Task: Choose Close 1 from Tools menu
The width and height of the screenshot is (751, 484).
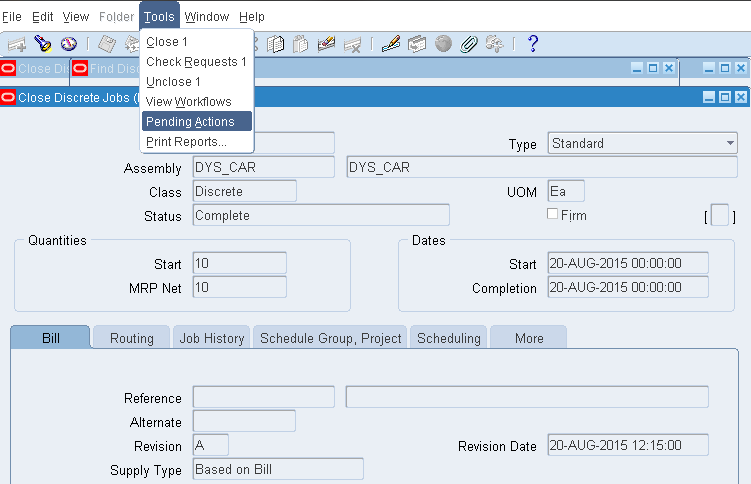Action: (x=197, y=42)
